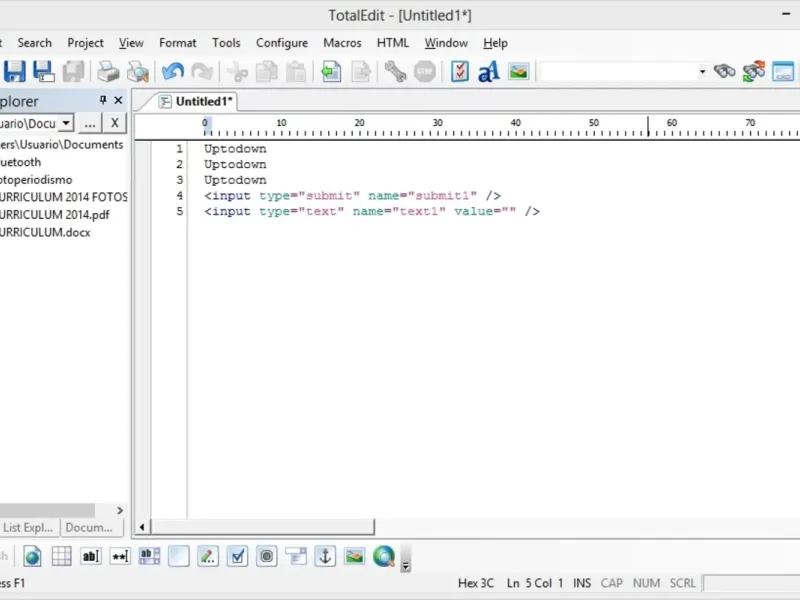Open the font 'A' icon in toolbar
The width and height of the screenshot is (800, 600).
click(488, 71)
